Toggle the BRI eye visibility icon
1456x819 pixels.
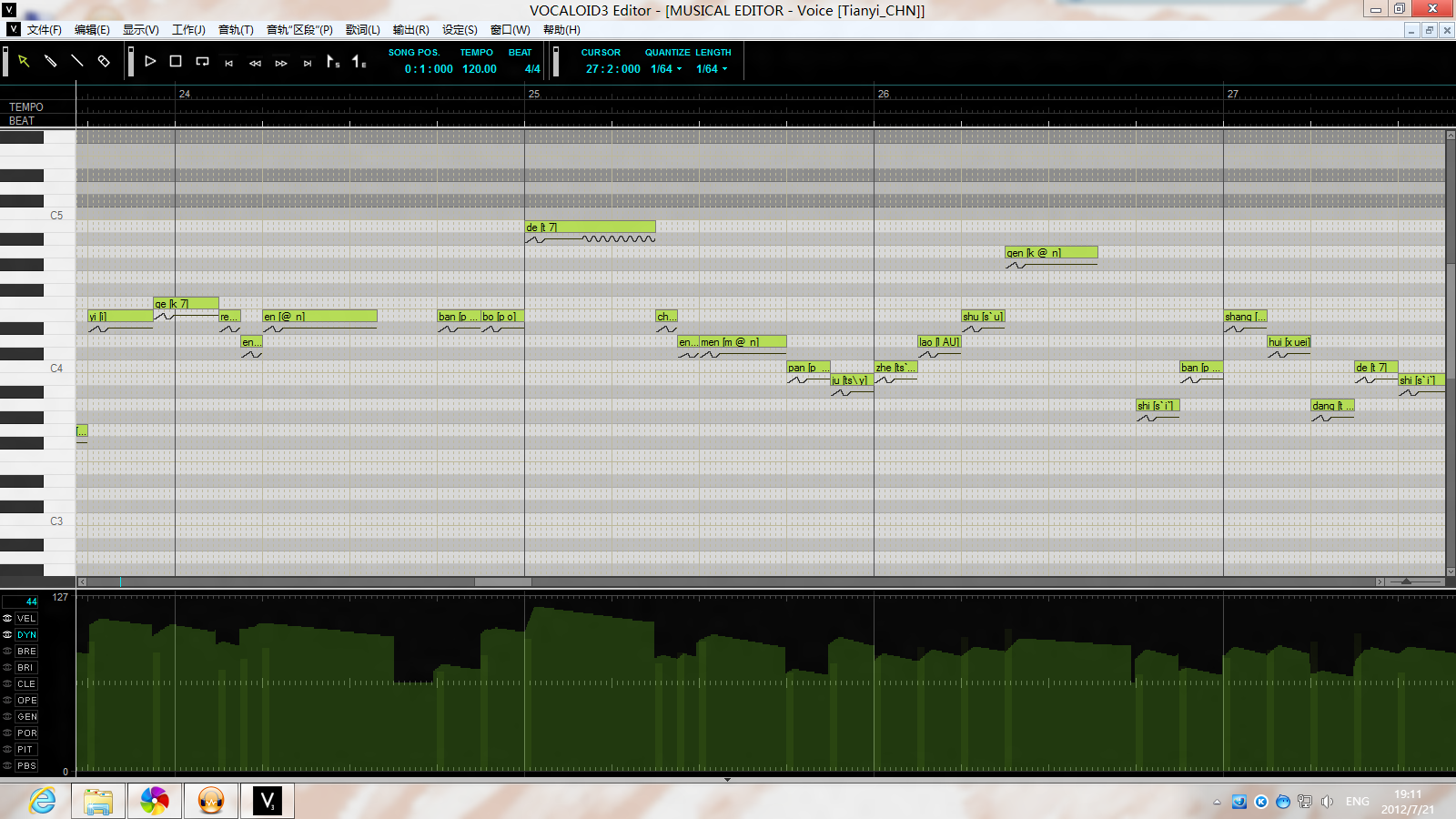[7, 667]
